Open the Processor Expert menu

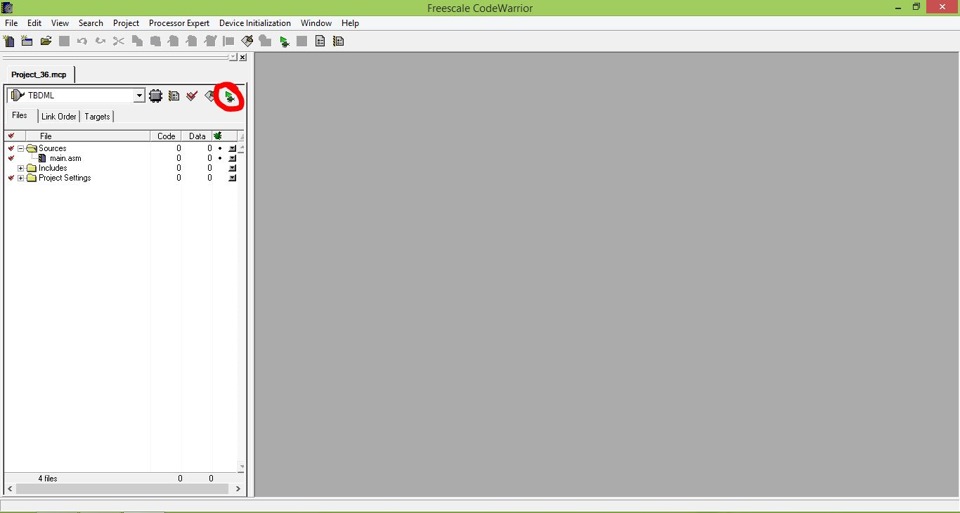click(179, 23)
